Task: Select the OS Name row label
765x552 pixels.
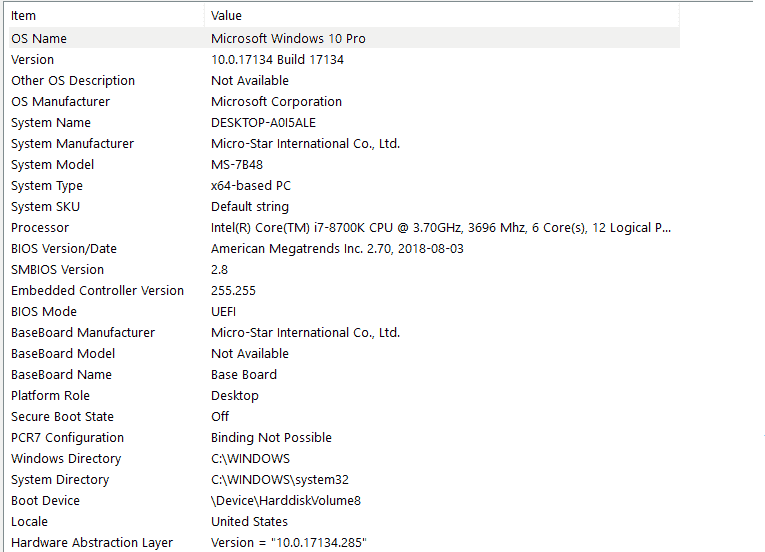Action: pyautogui.click(x=39, y=39)
